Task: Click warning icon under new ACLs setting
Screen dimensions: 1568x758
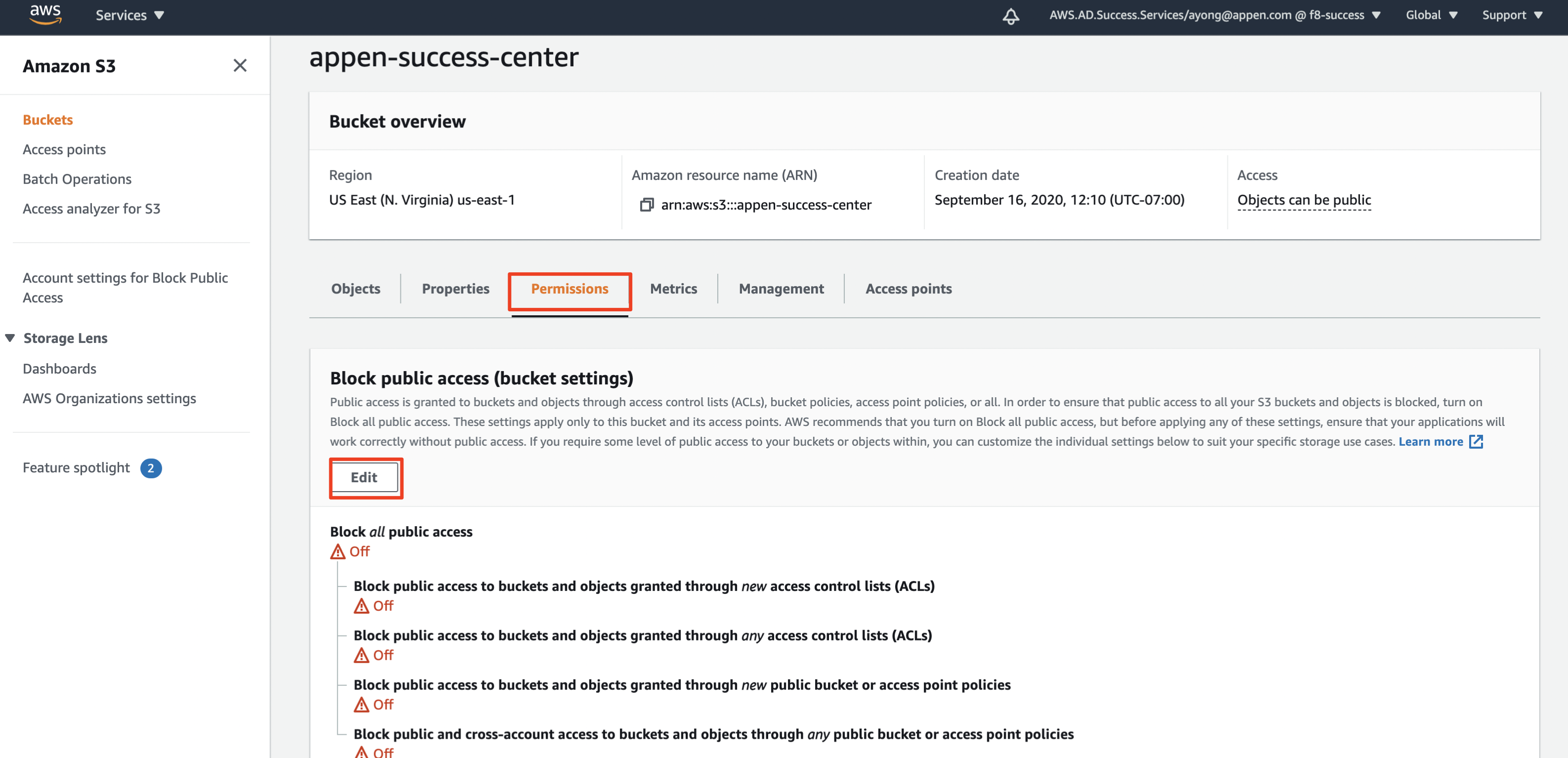Action: [361, 606]
